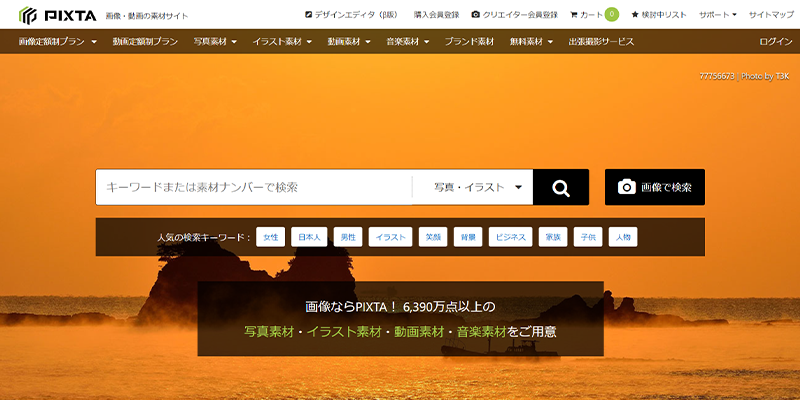Click the camera icon for image search
The image size is (800, 400).
click(x=626, y=187)
